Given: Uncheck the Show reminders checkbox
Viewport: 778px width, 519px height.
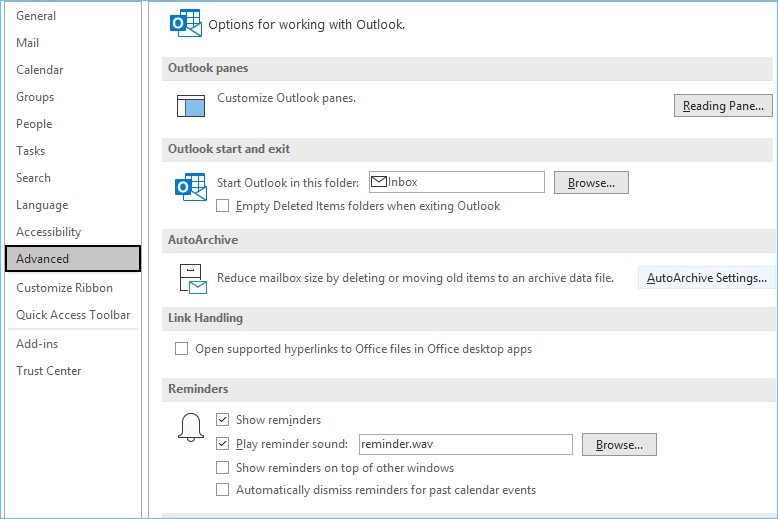Looking at the screenshot, I should 223,420.
